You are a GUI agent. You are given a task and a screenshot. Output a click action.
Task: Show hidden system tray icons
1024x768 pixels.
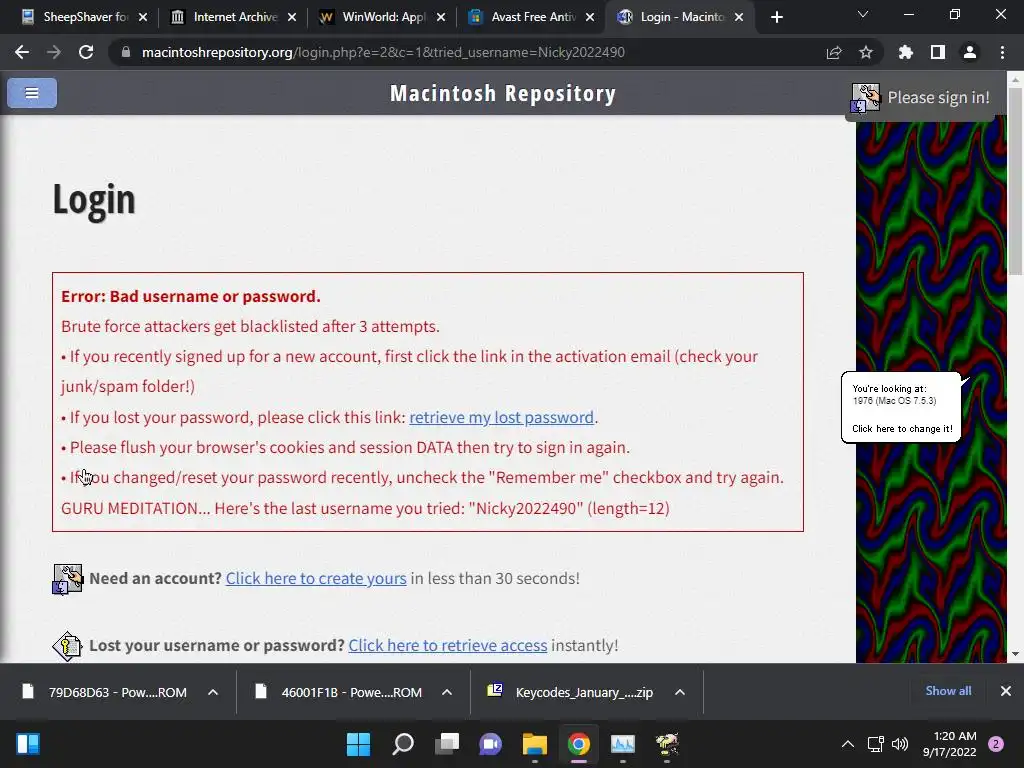pyautogui.click(x=848, y=744)
